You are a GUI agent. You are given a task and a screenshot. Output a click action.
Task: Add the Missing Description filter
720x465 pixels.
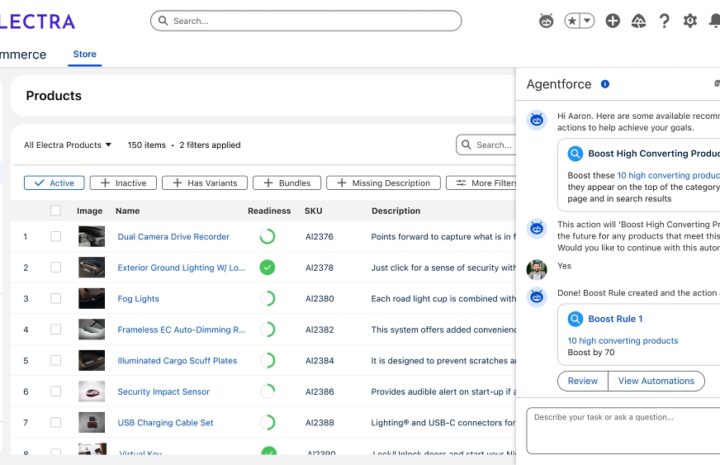(x=383, y=183)
